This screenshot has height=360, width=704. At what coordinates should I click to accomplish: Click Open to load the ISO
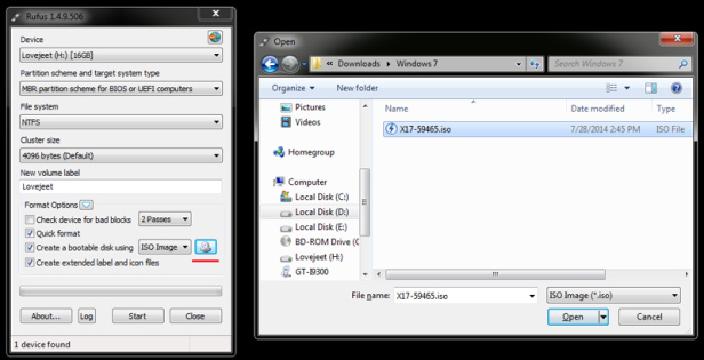point(573,317)
